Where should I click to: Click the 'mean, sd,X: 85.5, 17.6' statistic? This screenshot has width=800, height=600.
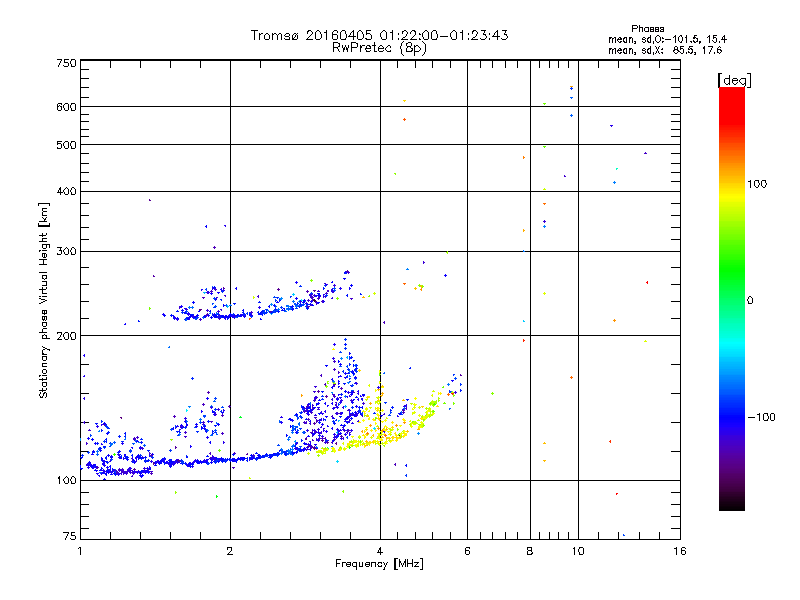tap(665, 50)
